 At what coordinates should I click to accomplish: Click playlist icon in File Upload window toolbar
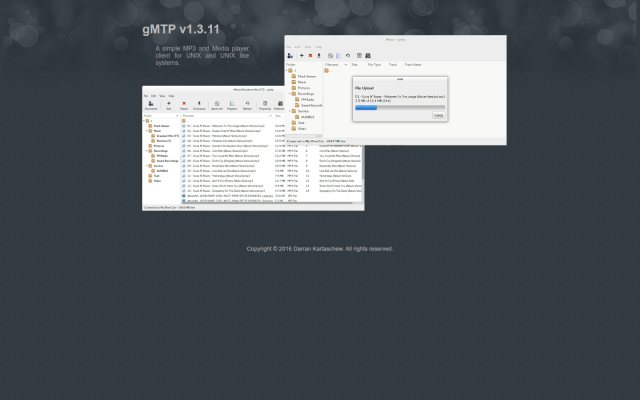tap(338, 56)
